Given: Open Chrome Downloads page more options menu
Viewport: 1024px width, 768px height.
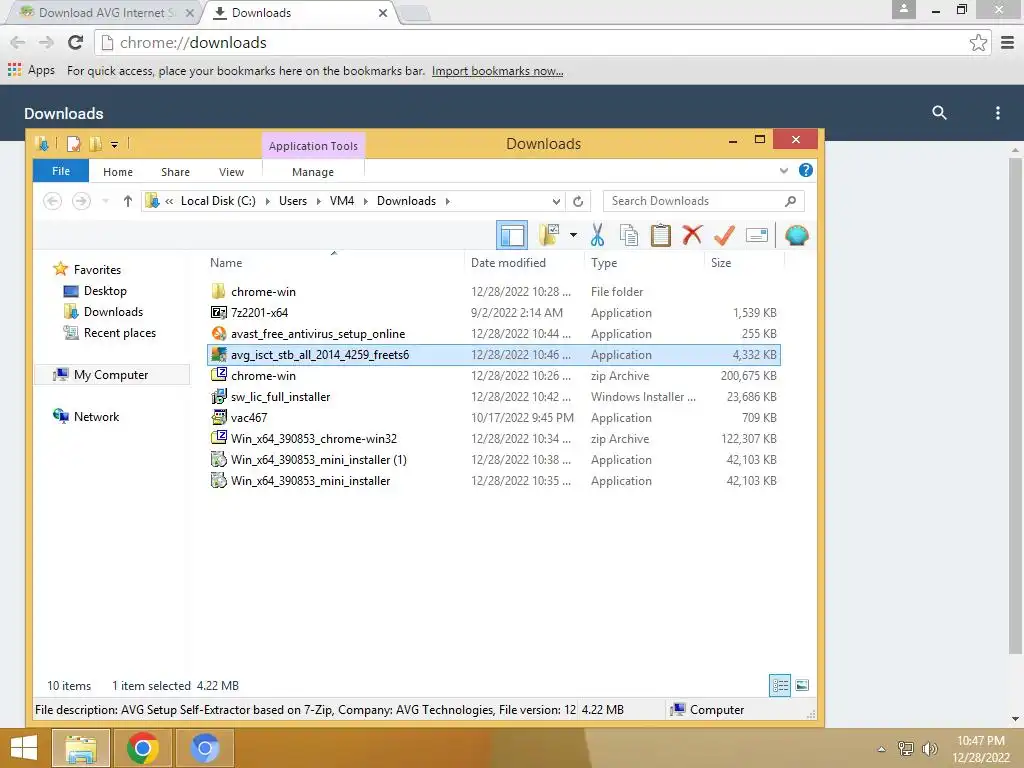Looking at the screenshot, I should click(997, 112).
